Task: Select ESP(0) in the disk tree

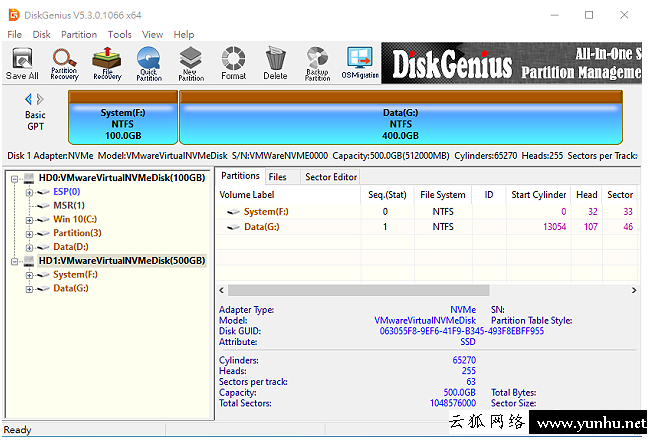Action: (66, 192)
